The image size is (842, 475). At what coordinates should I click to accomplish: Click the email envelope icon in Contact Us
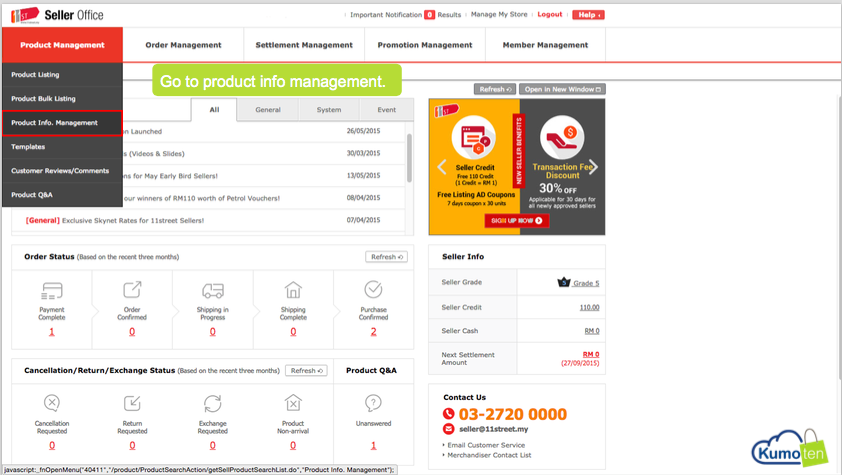click(x=448, y=429)
